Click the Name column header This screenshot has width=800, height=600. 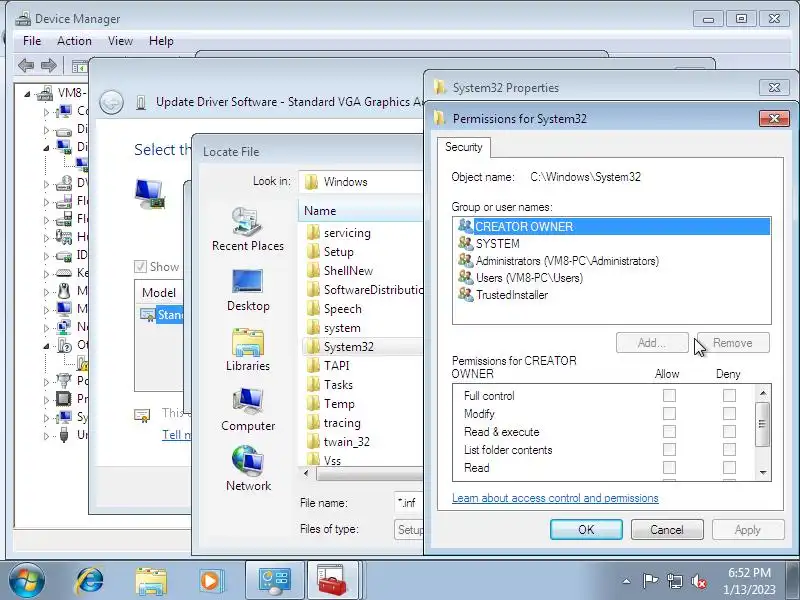click(361, 211)
